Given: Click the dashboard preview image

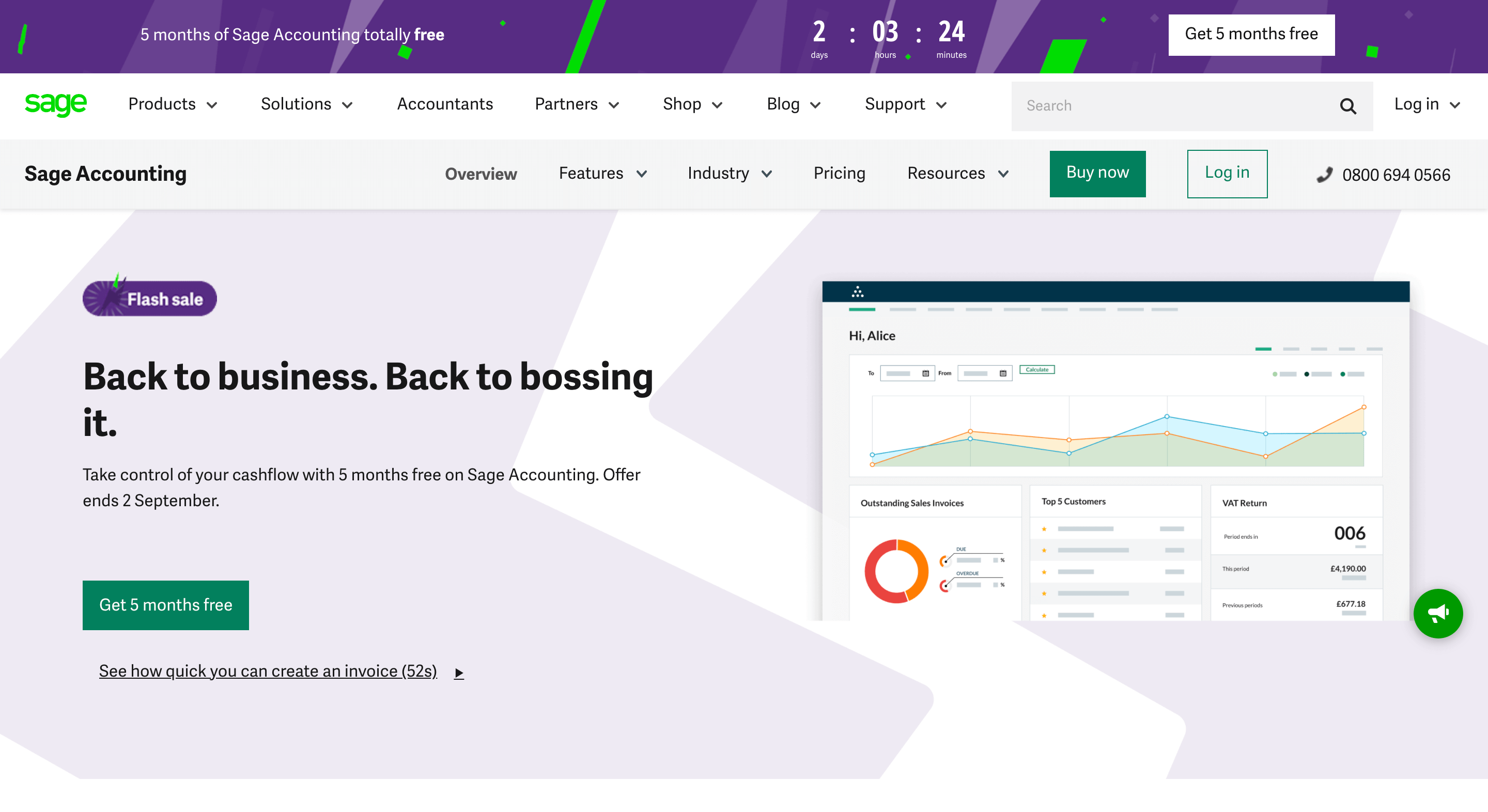Looking at the screenshot, I should (x=1115, y=450).
